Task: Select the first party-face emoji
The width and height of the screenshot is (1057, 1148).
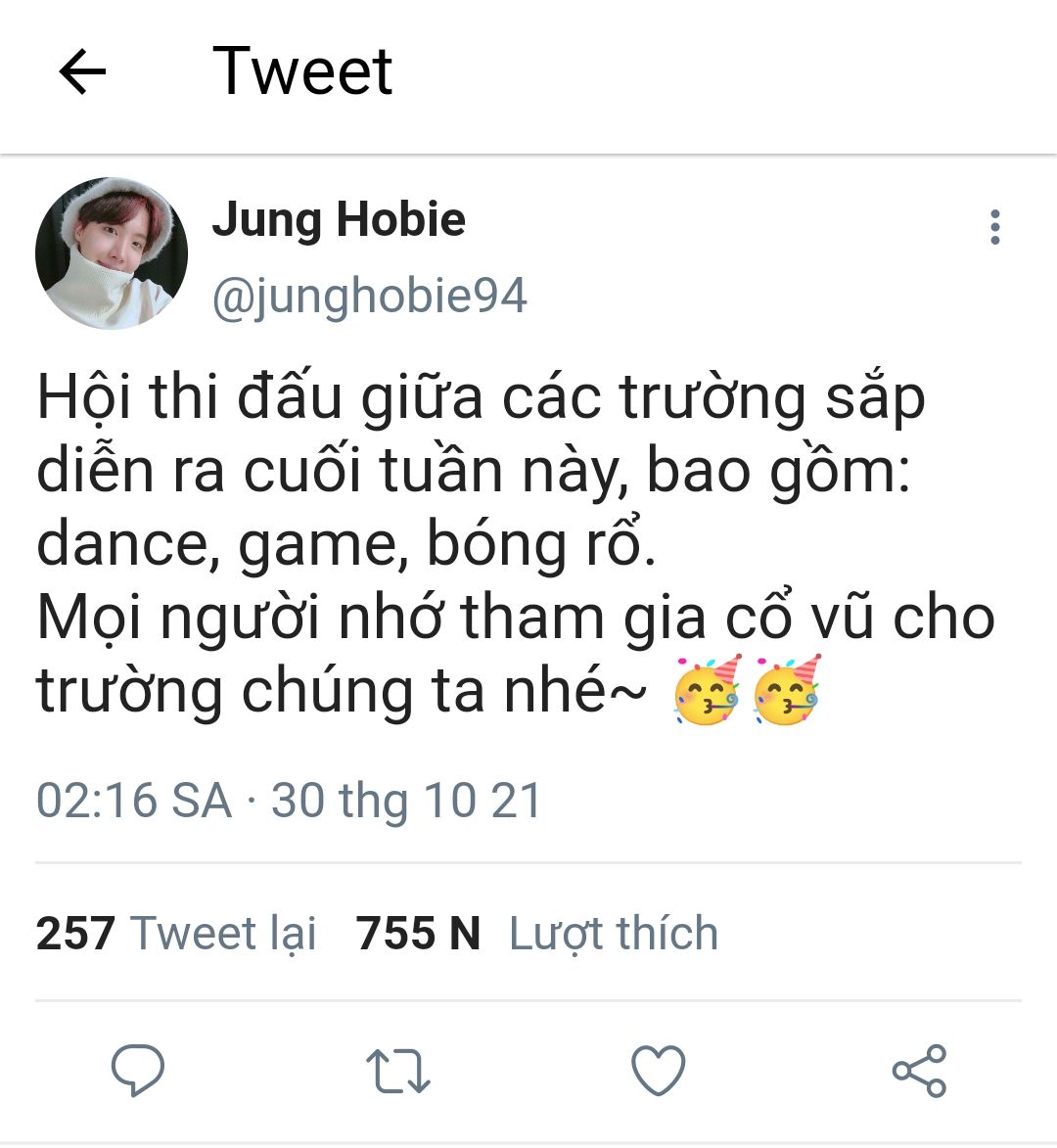Action: pos(708,690)
